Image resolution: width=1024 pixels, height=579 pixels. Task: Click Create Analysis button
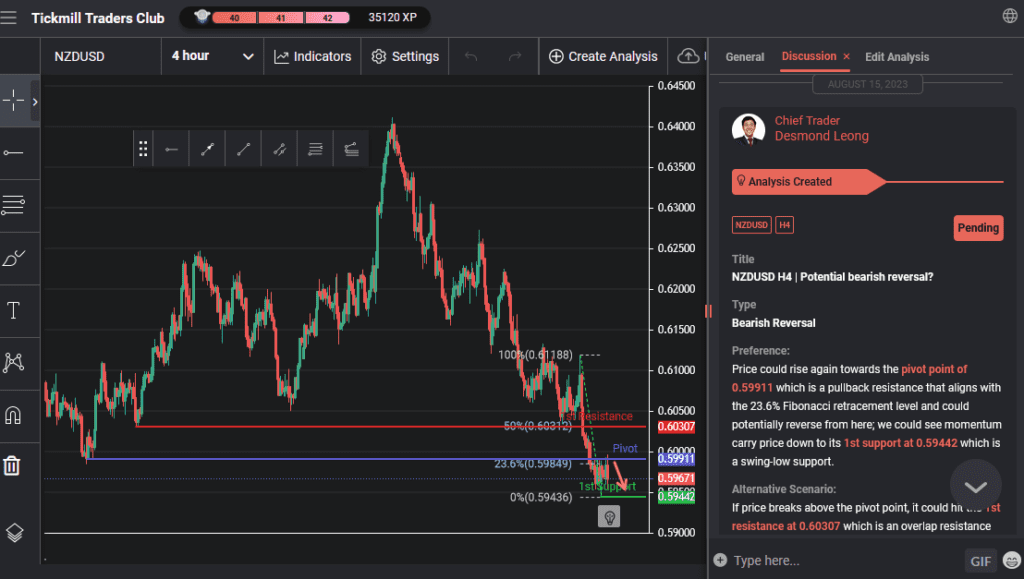603,57
